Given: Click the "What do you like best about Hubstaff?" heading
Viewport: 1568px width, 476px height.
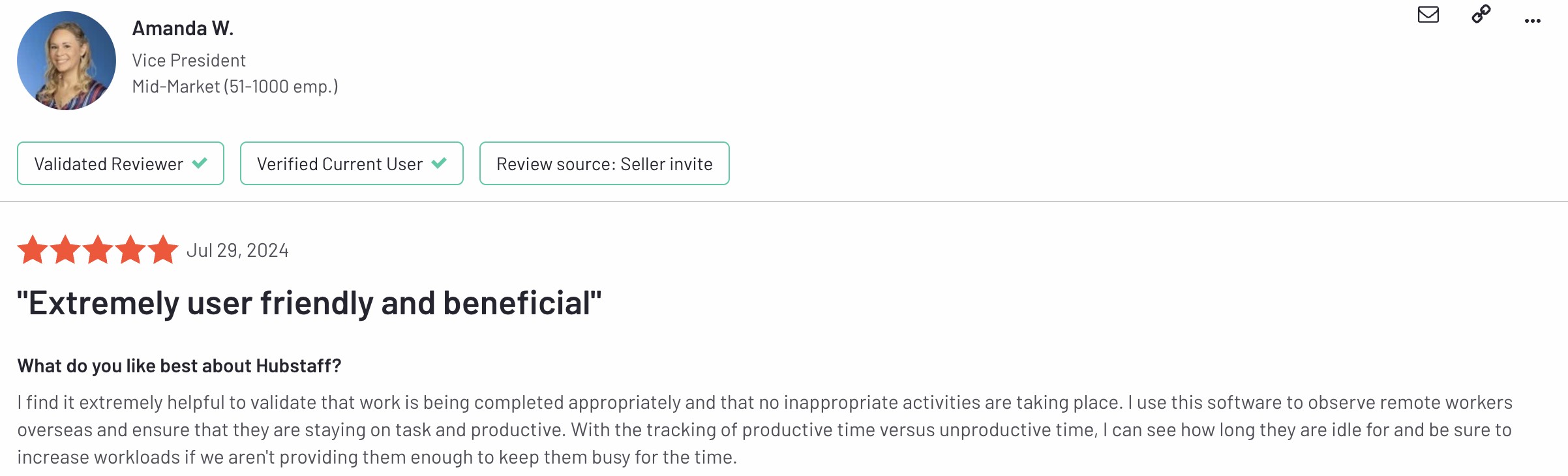Looking at the screenshot, I should coord(179,366).
